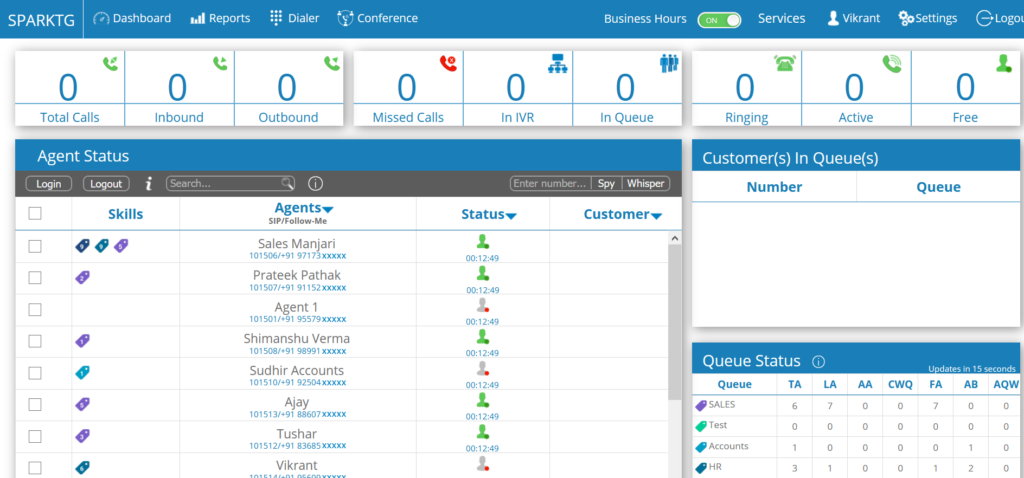Click the LA column header in Queue Status

pos(830,385)
